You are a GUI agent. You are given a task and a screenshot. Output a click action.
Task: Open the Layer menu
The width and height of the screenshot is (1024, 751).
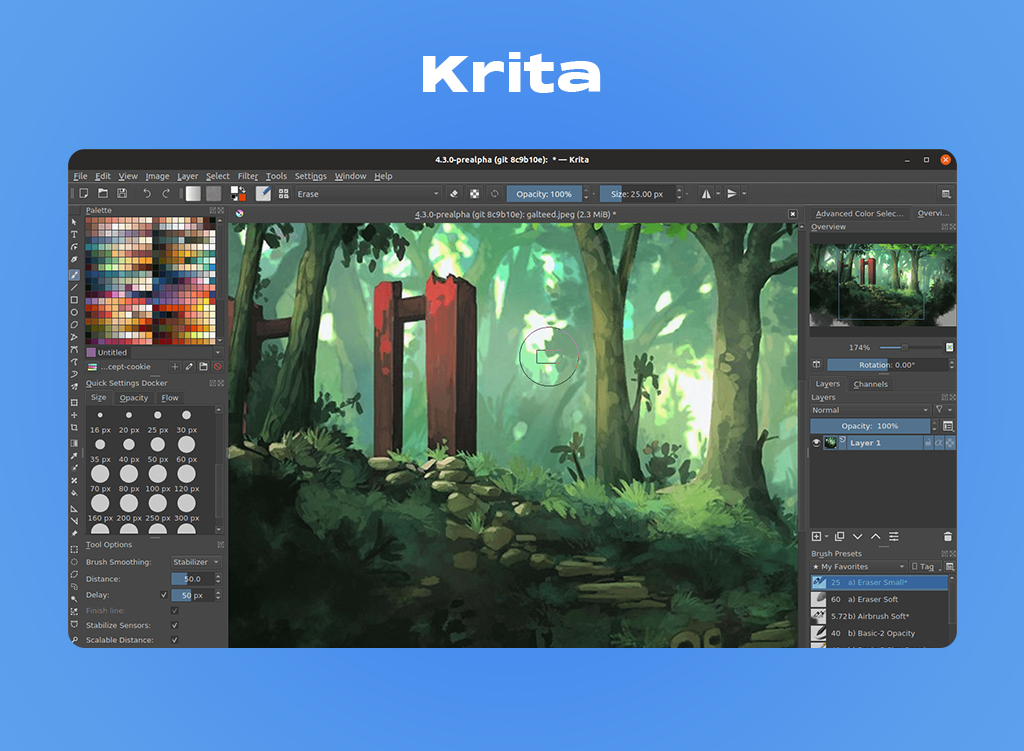[187, 176]
